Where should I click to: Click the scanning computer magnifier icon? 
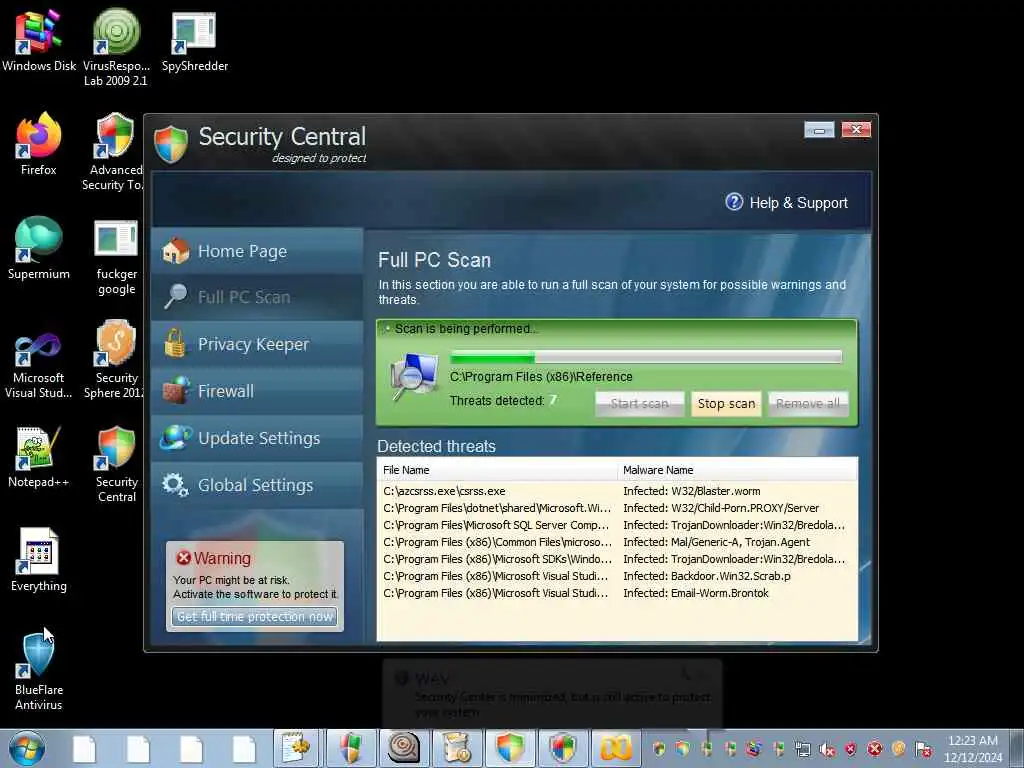point(415,376)
